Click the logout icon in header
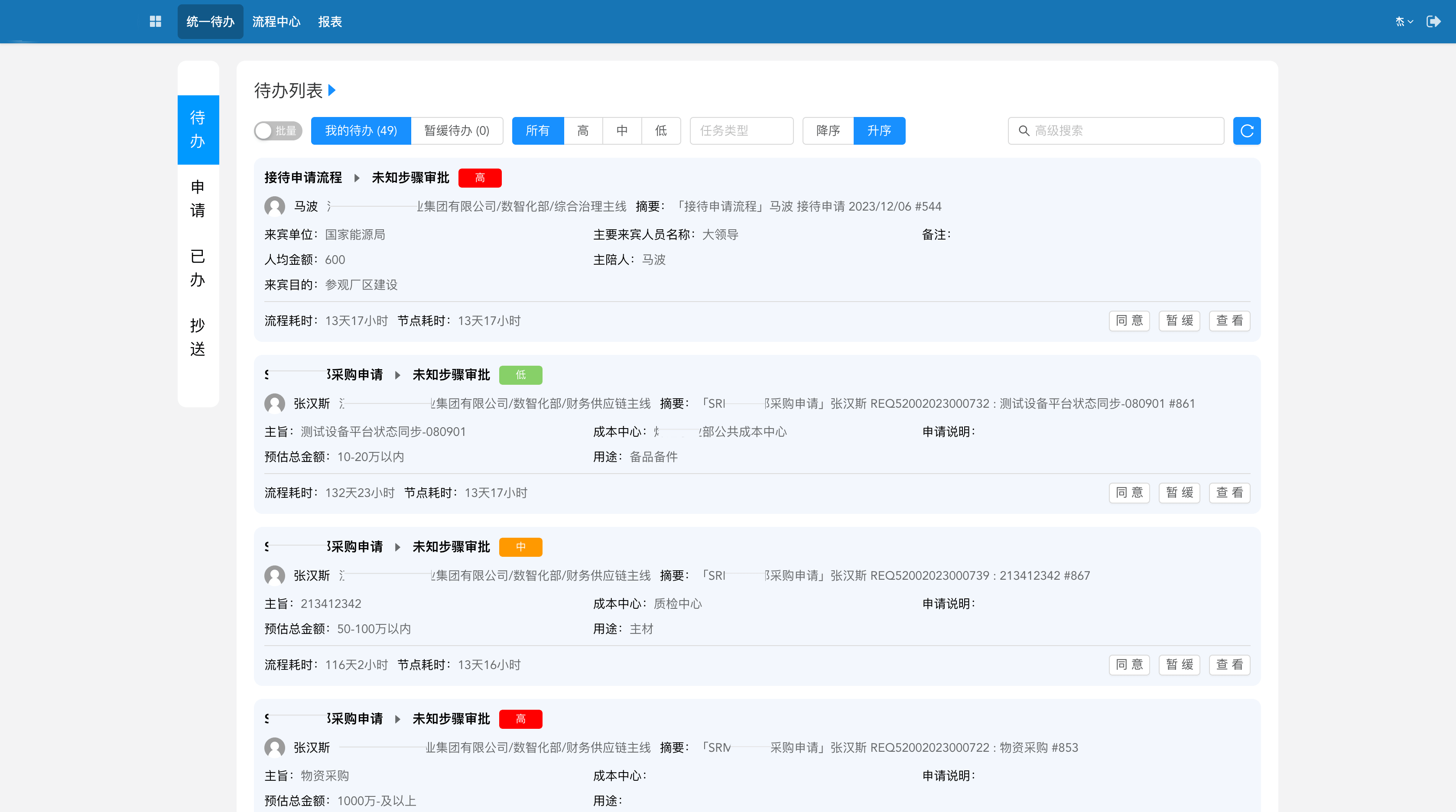The height and width of the screenshot is (812, 1456). point(1433,22)
